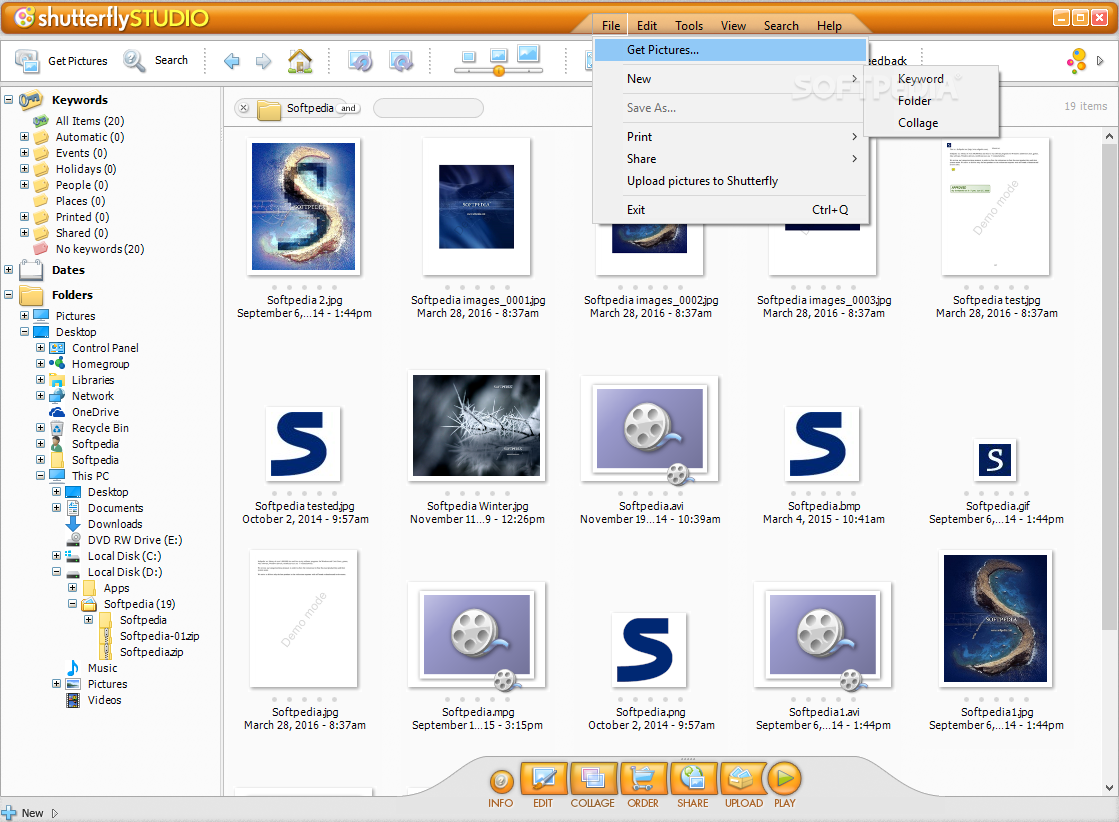Click the scrollbar down arrow
Screen dimensions: 1119x822
[1108, 788]
